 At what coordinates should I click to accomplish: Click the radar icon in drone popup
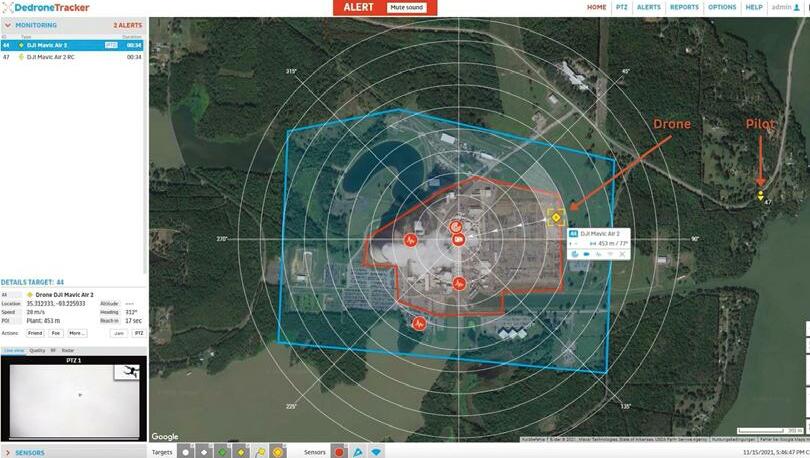[574, 254]
